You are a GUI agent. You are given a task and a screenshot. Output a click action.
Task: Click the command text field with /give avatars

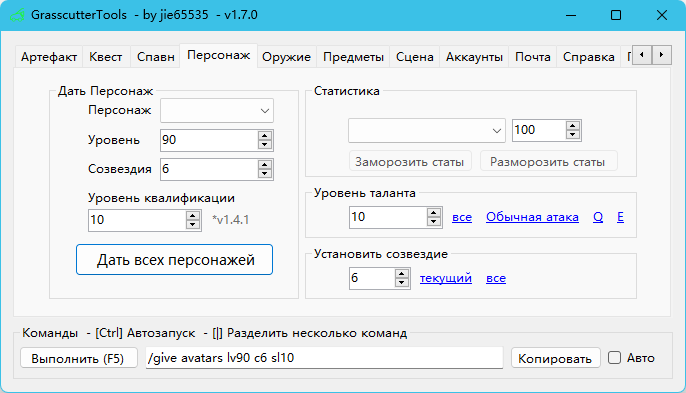coord(324,358)
